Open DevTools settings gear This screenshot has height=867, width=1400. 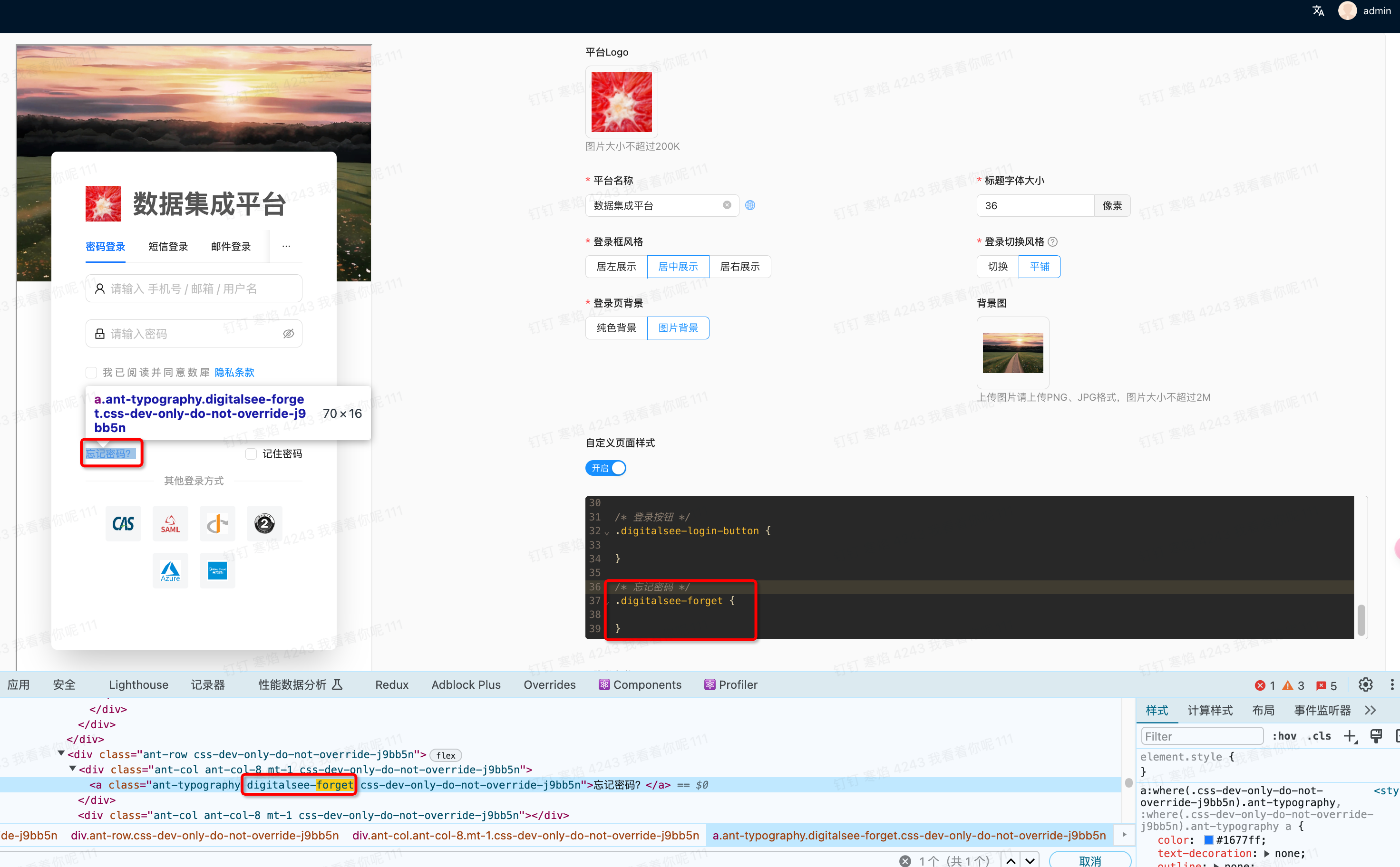click(1366, 684)
